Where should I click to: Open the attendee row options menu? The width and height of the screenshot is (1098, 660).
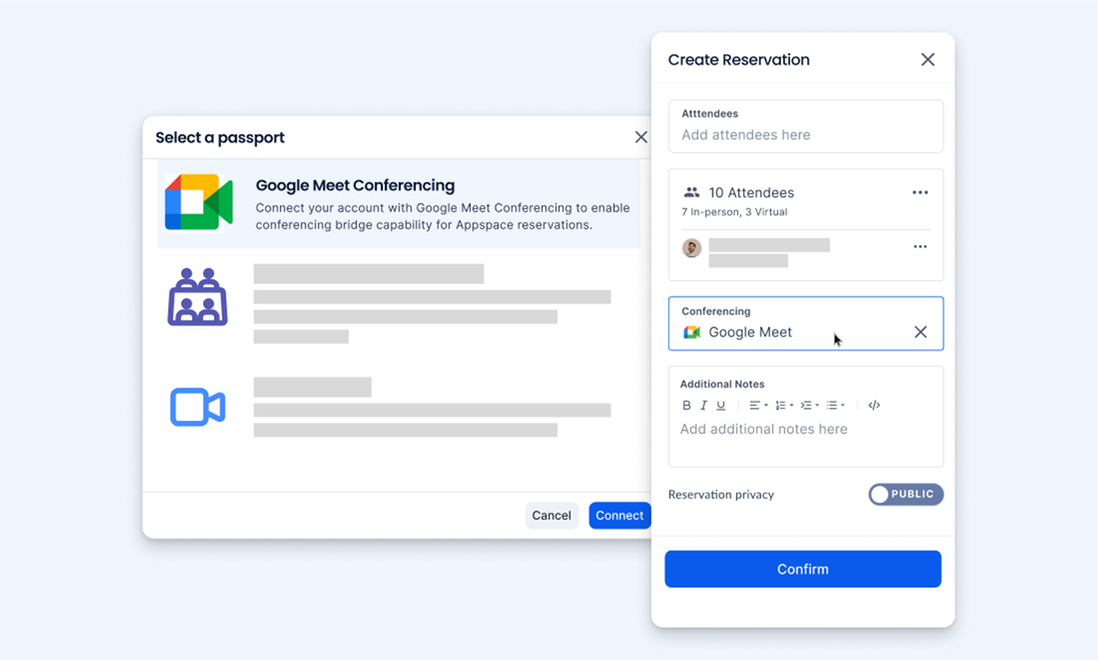919,246
